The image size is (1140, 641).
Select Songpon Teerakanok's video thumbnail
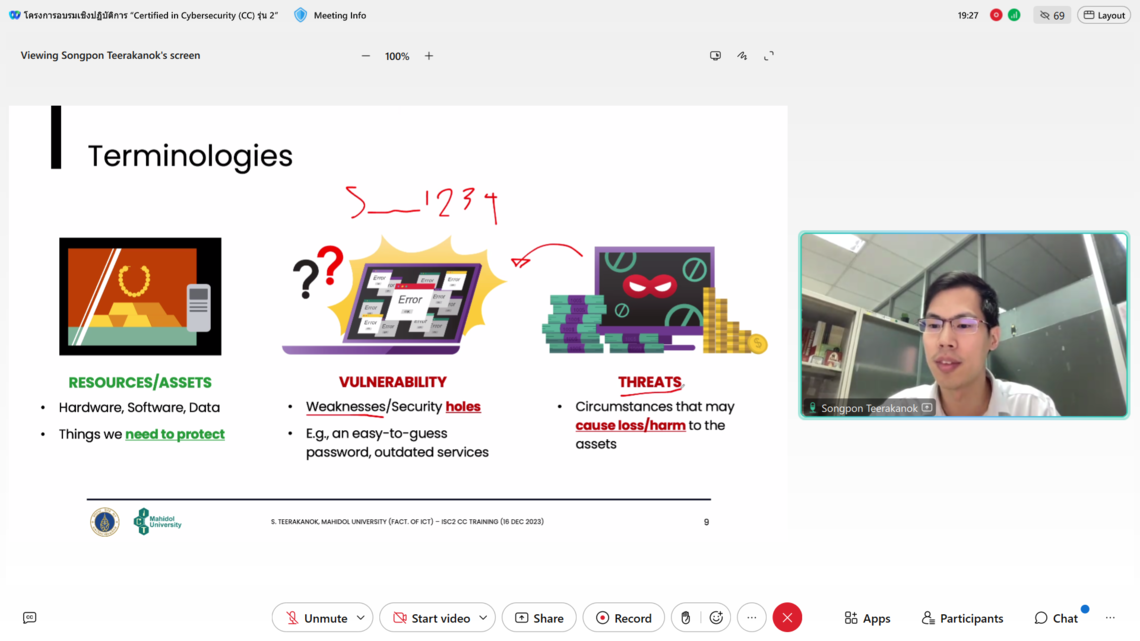[963, 325]
